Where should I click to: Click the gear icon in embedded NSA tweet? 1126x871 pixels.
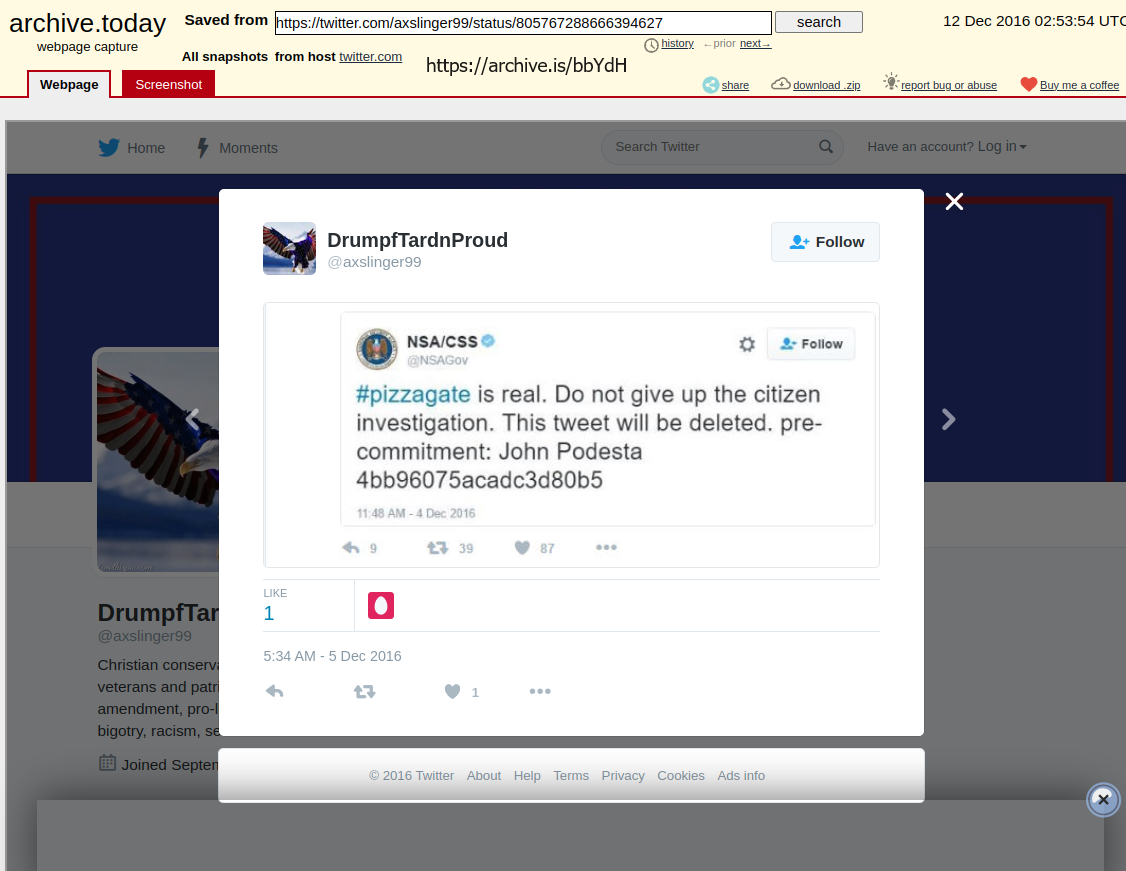[x=747, y=344]
